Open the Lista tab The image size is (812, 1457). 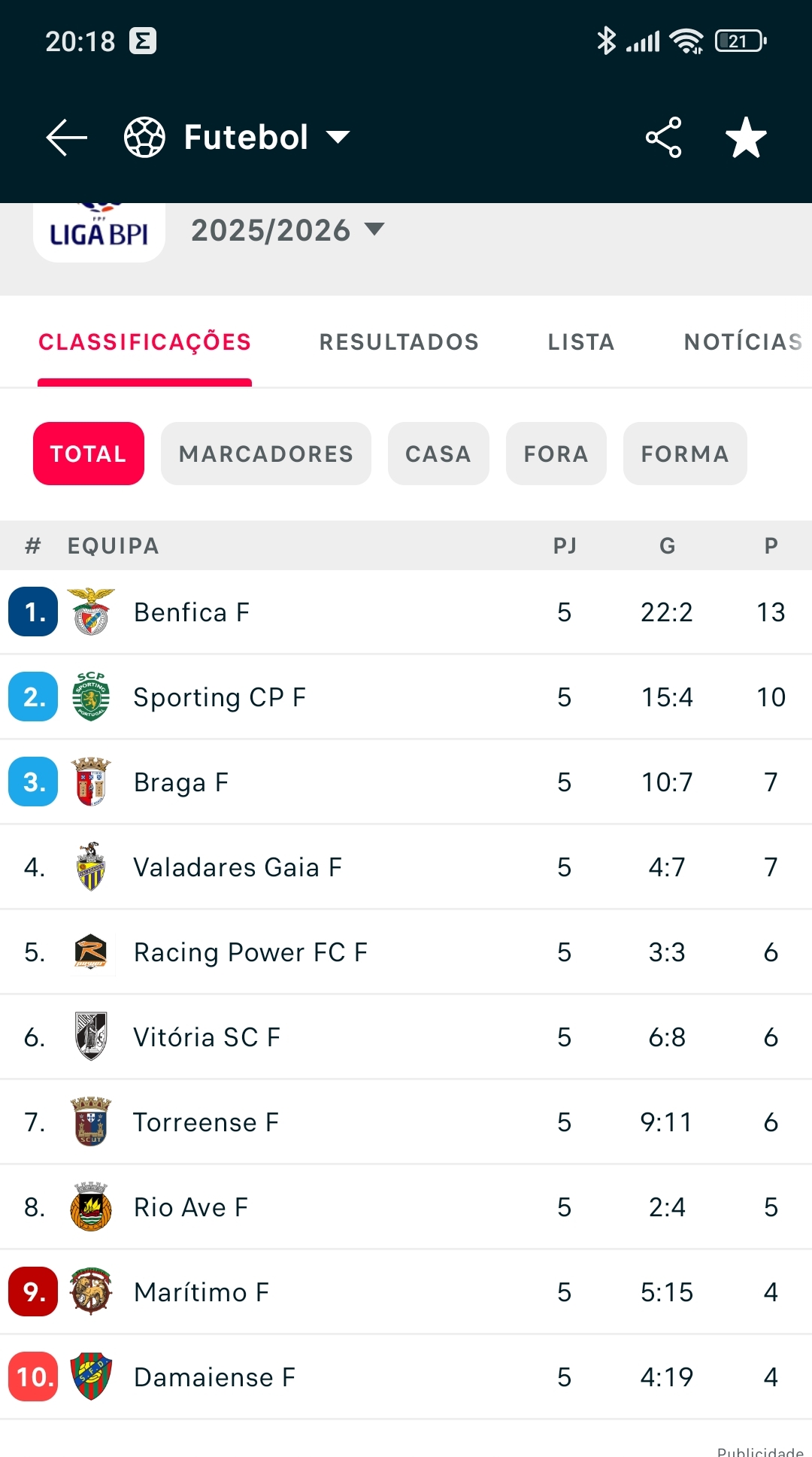(580, 342)
